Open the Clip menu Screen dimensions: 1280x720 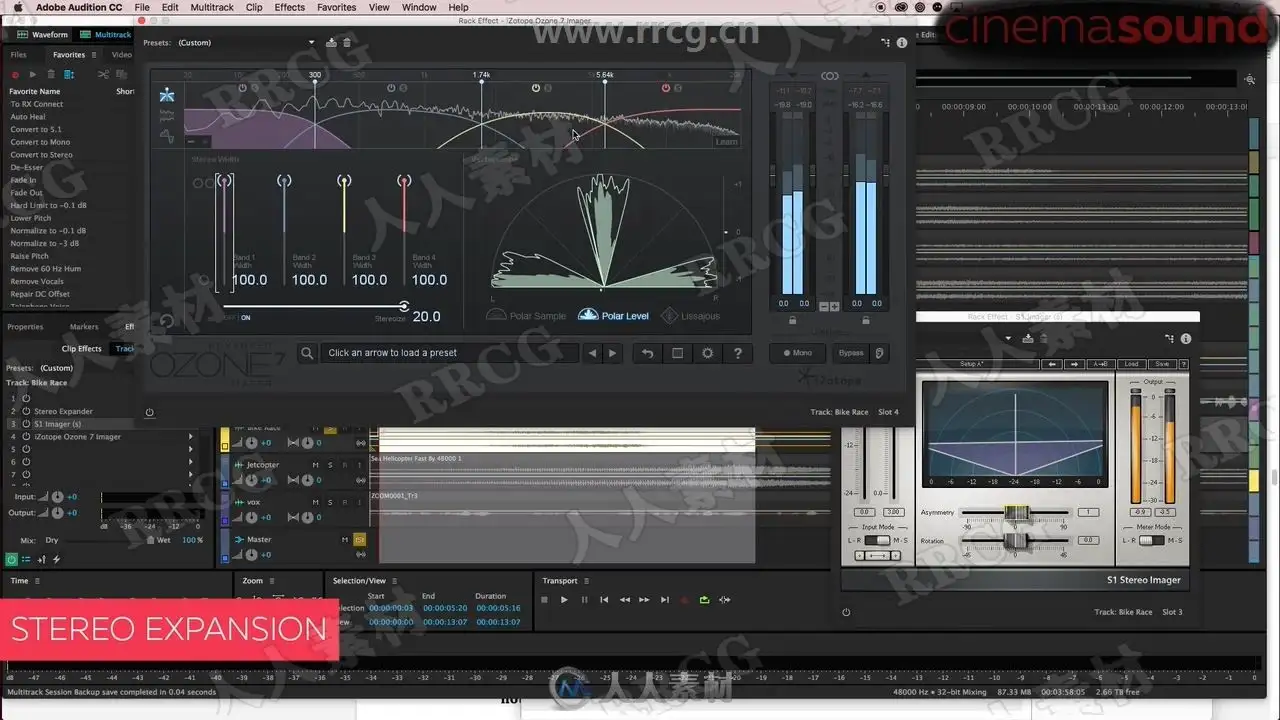pos(254,7)
